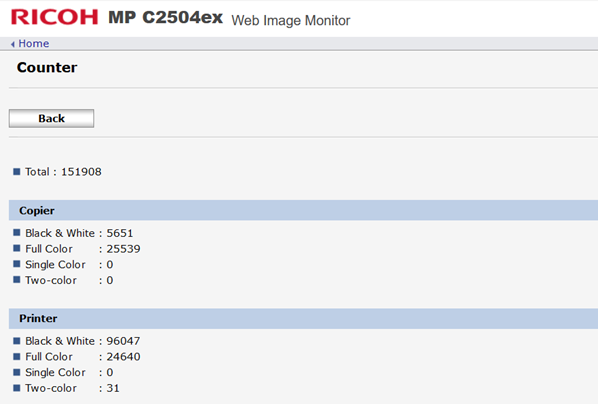Image resolution: width=598 pixels, height=404 pixels.
Task: Click the blue bullet icon beside Total
Action: (16, 171)
